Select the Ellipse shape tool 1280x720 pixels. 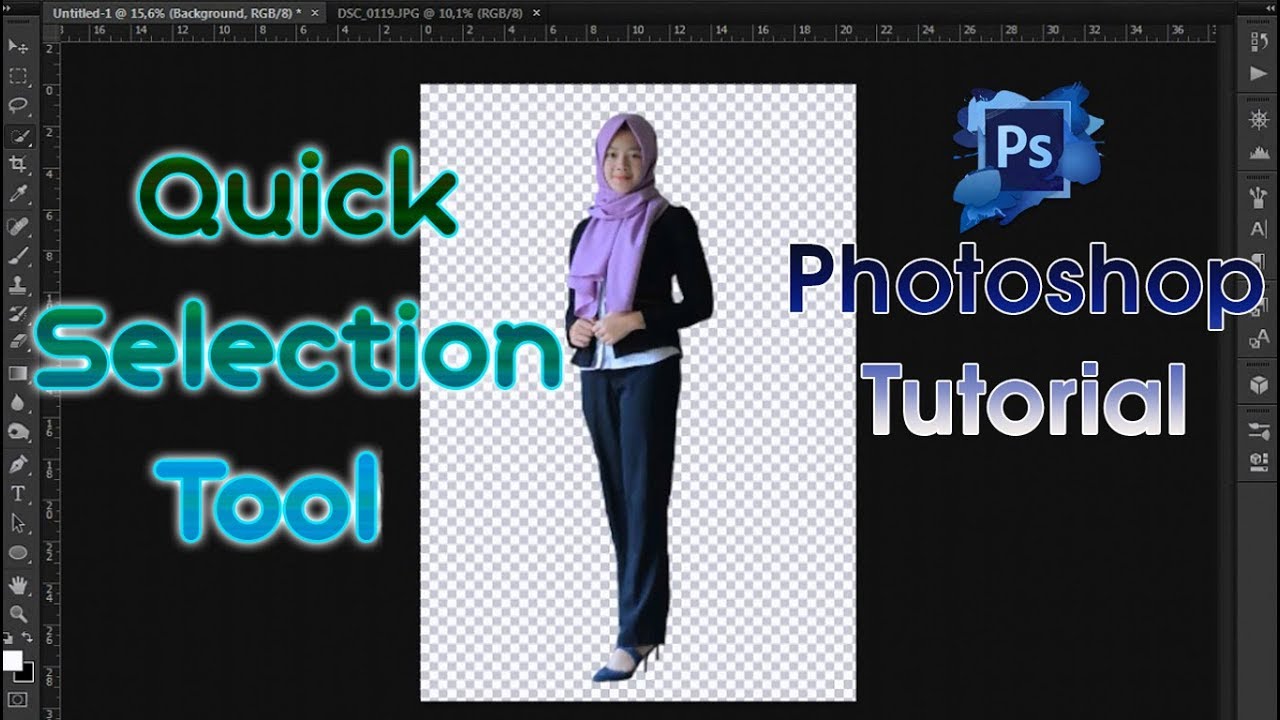tap(18, 553)
